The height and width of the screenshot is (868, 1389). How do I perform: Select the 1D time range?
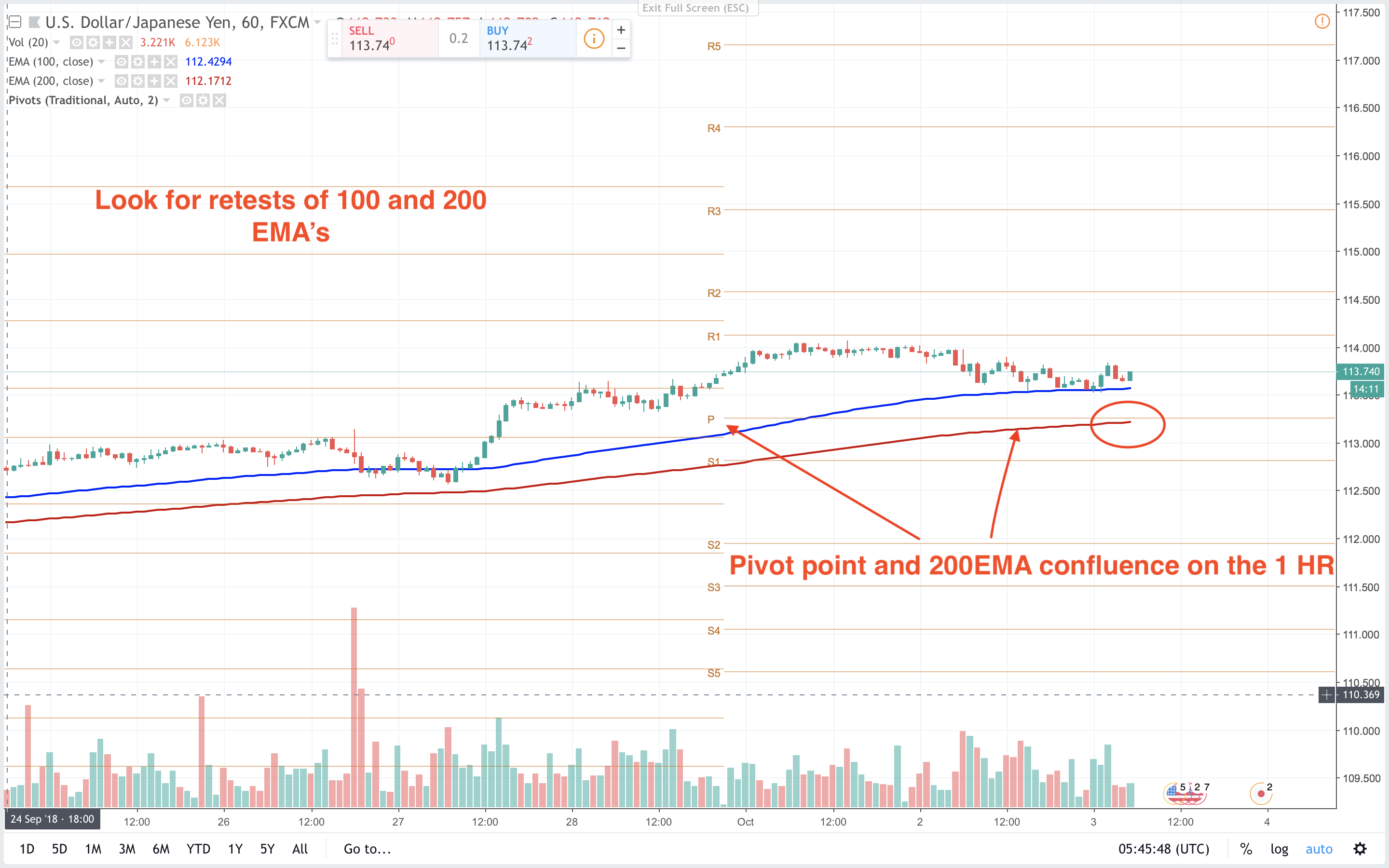(x=27, y=849)
